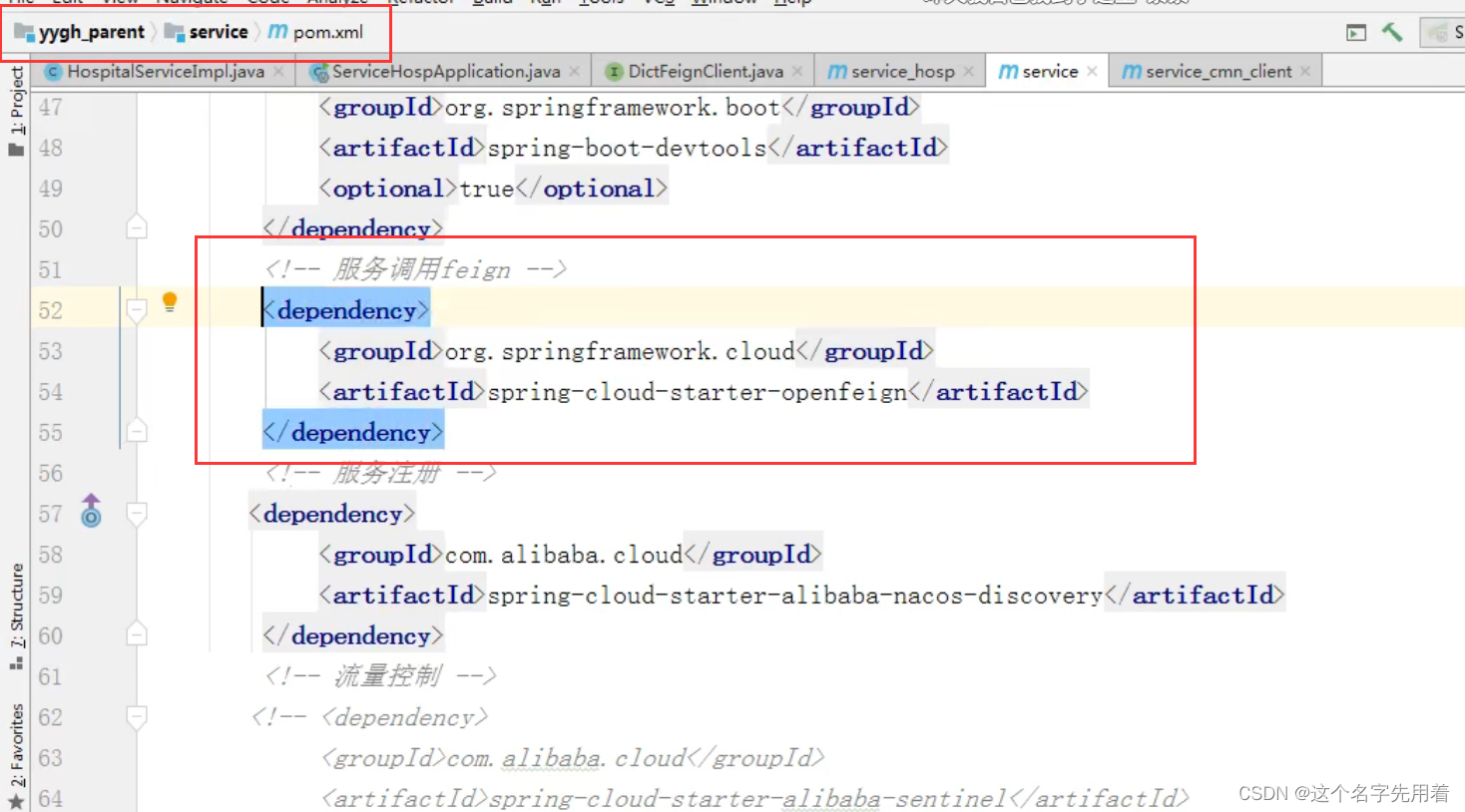Click the Build project hammer icon

tap(1392, 32)
